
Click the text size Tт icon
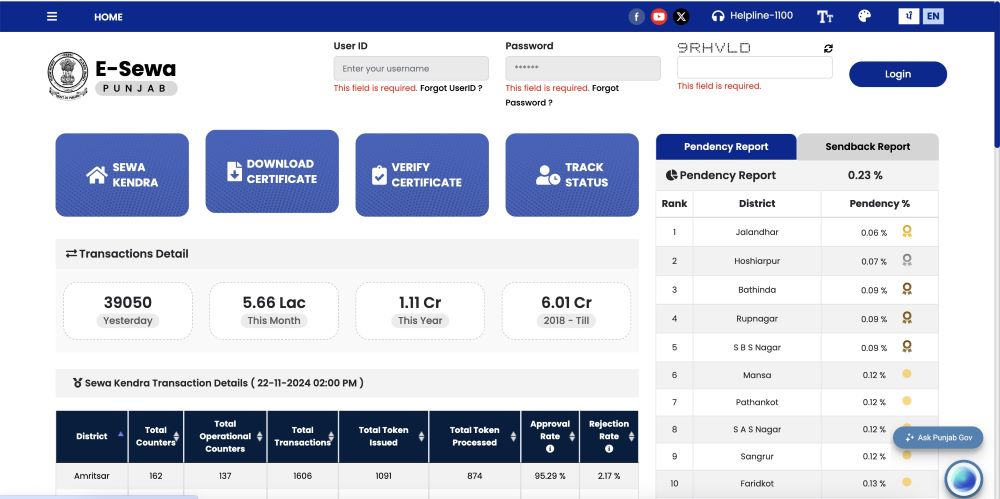click(825, 17)
